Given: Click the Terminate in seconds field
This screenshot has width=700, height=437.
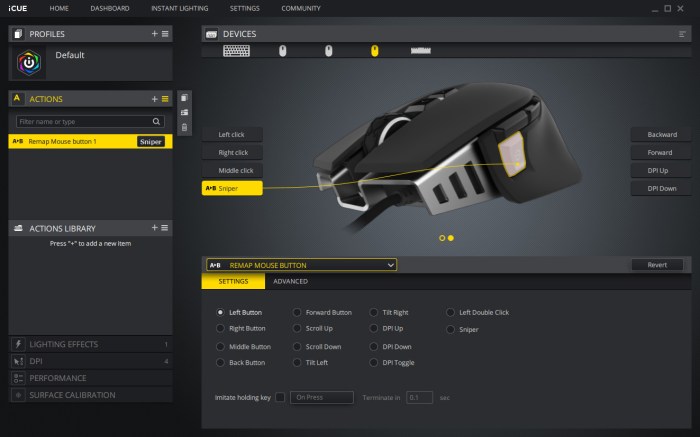Looking at the screenshot, I should coord(419,397).
